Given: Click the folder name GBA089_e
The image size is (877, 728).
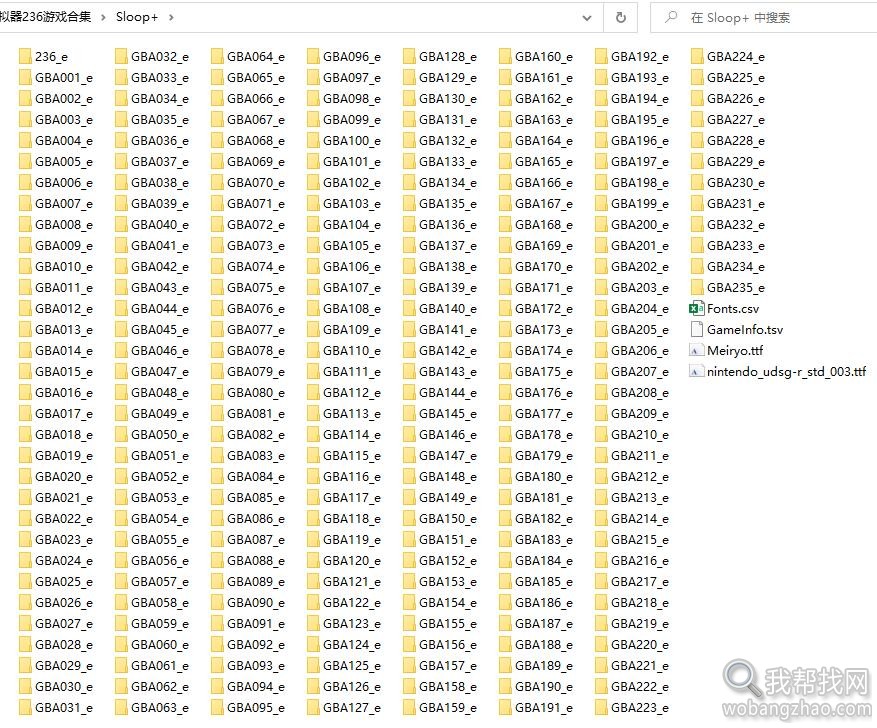Looking at the screenshot, I should click(x=256, y=582).
